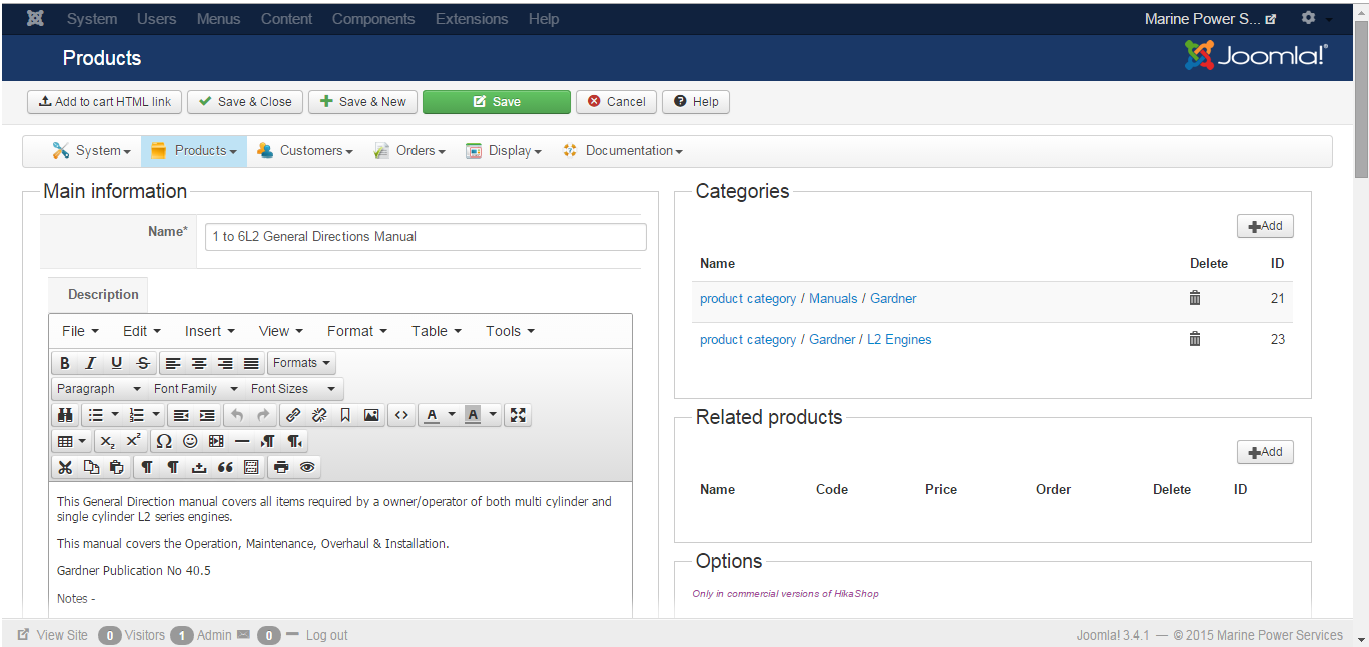Insert an image into the description
The width and height of the screenshot is (1369, 647).
[371, 415]
